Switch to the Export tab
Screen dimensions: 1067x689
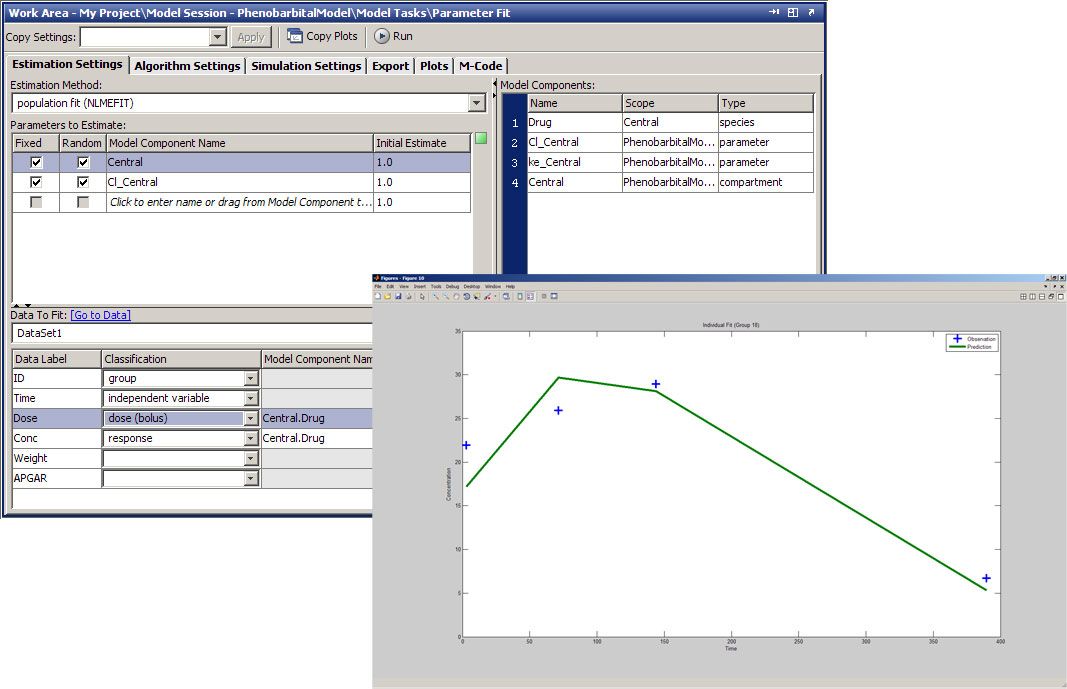391,66
